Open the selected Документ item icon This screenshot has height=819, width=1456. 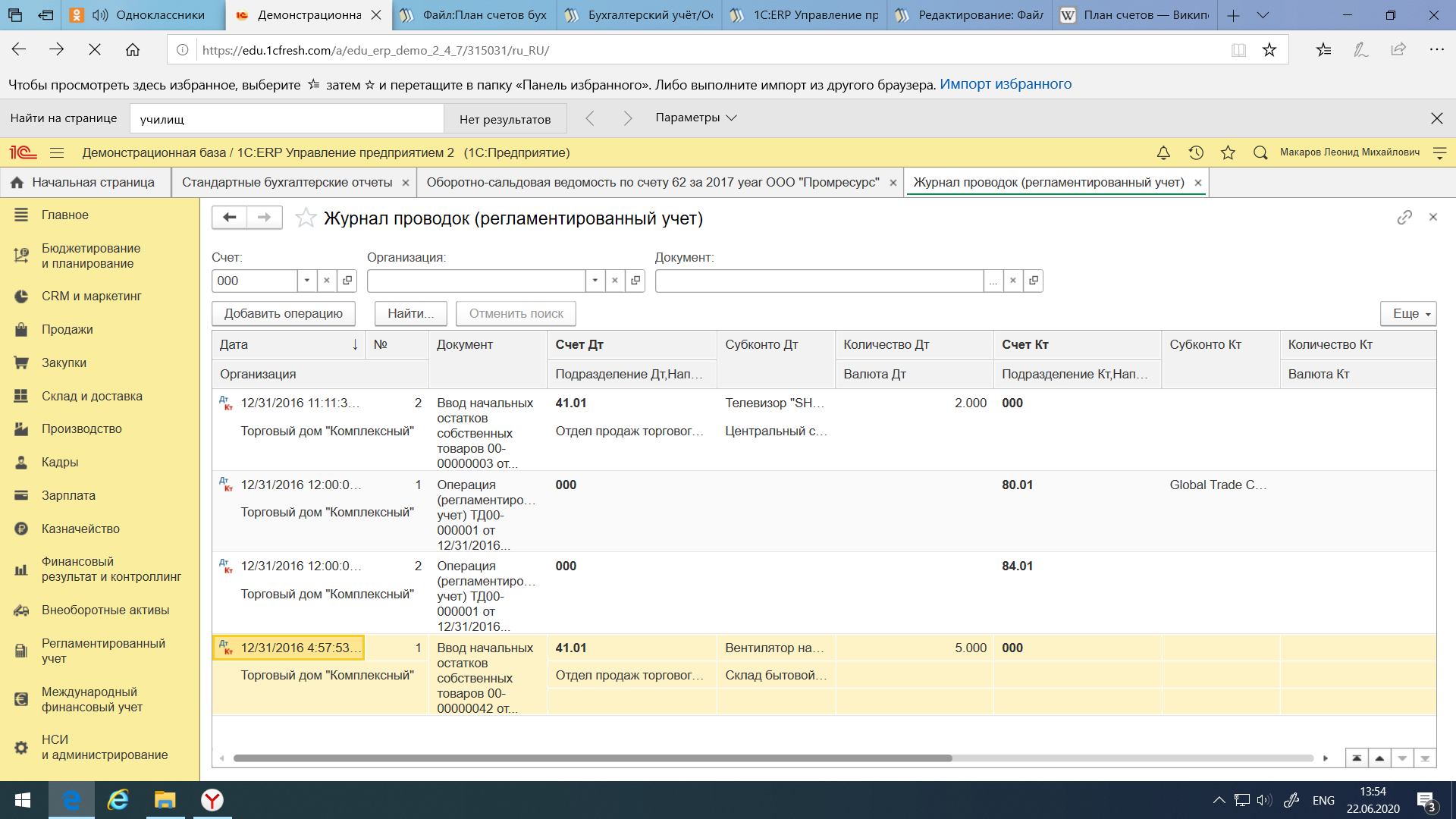tap(1034, 281)
